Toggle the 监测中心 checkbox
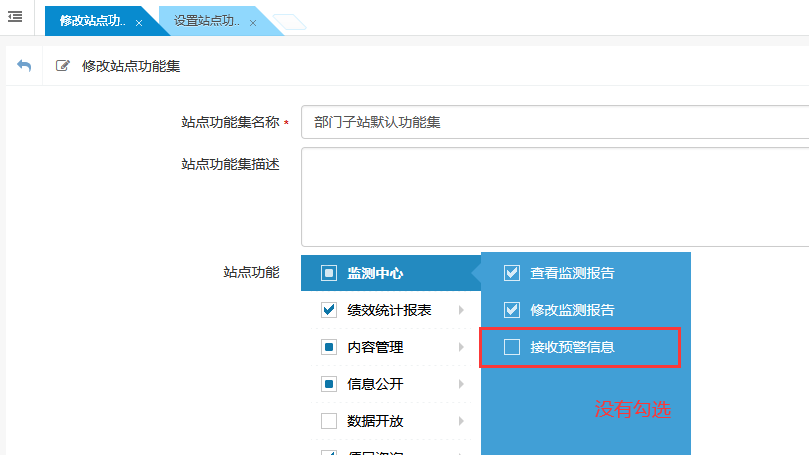Screen dimensions: 809x455 [329, 273]
